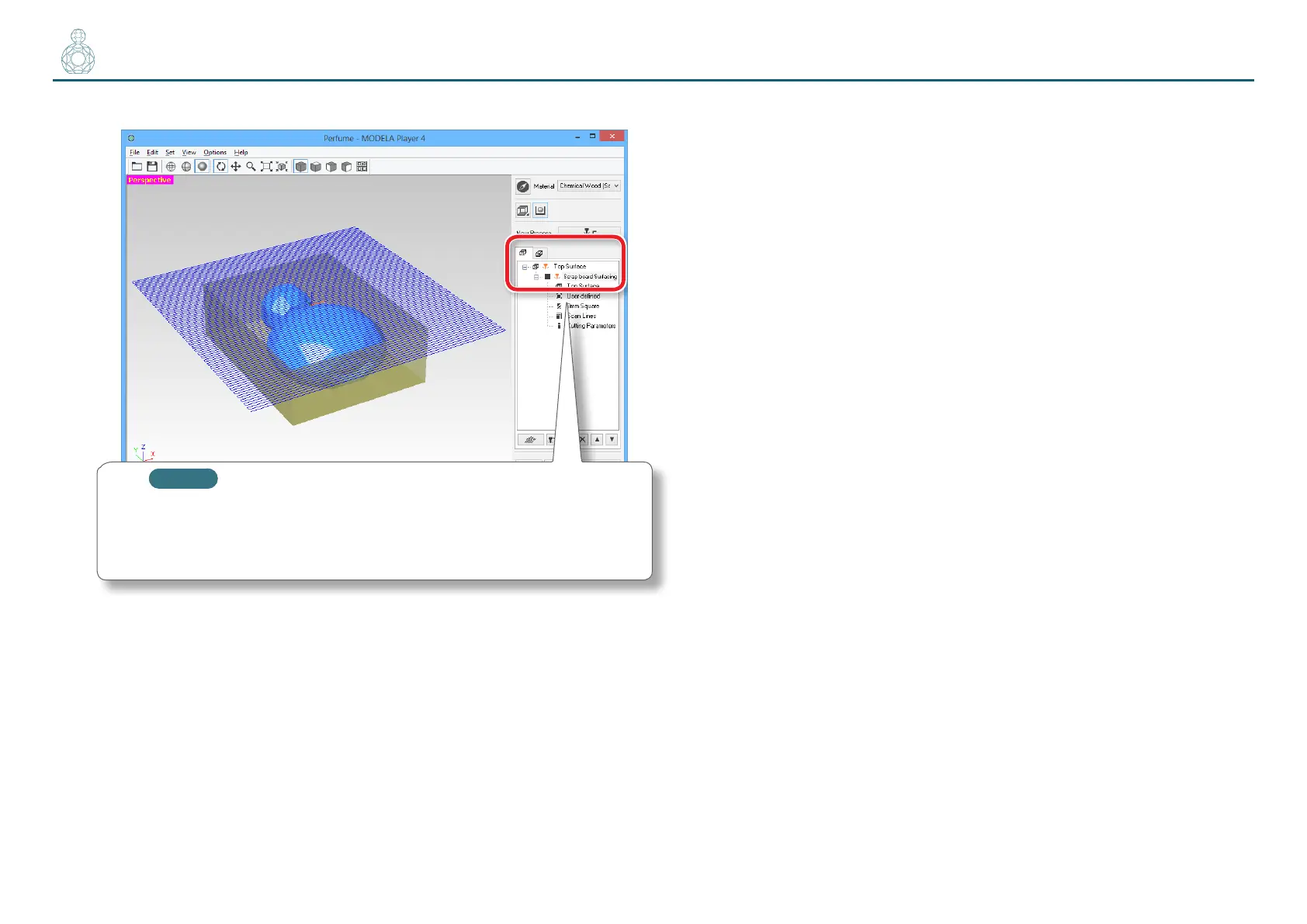Select the first highlighted cube view icon
This screenshot has width=1307, height=924.
click(x=300, y=166)
